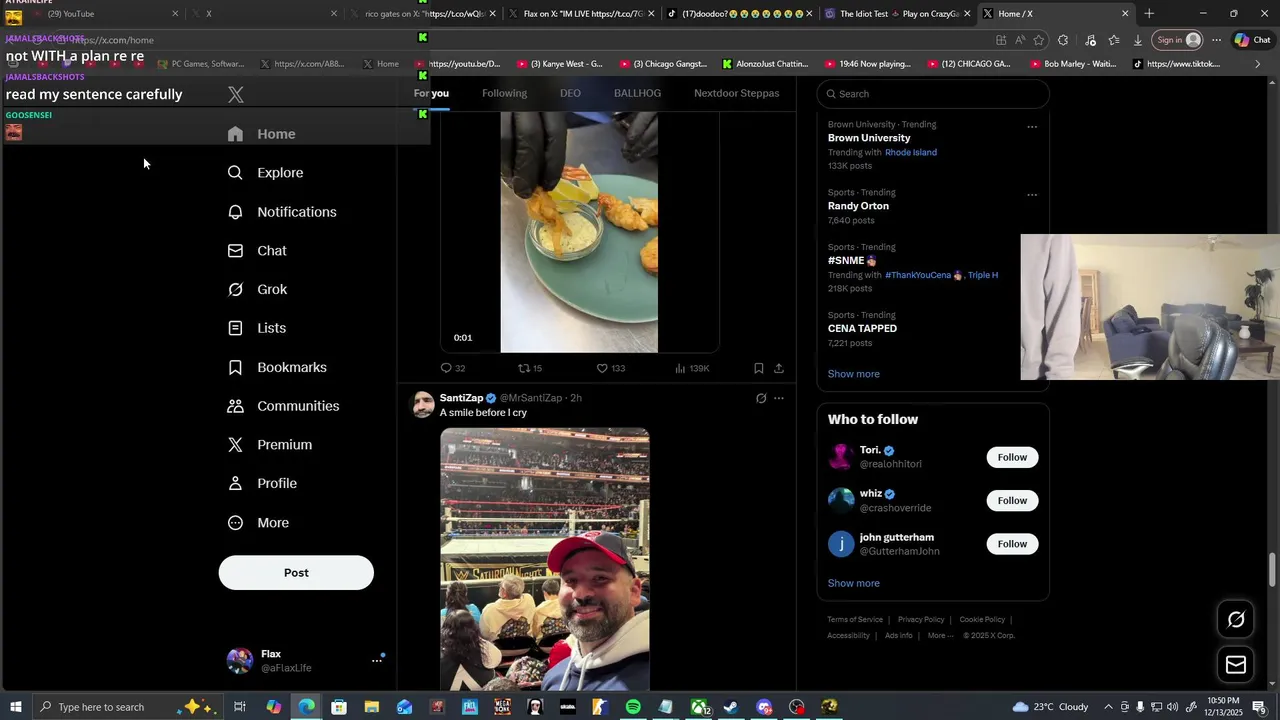Open CENA TAPPED trending topic
The height and width of the screenshot is (720, 1280).
(x=862, y=329)
